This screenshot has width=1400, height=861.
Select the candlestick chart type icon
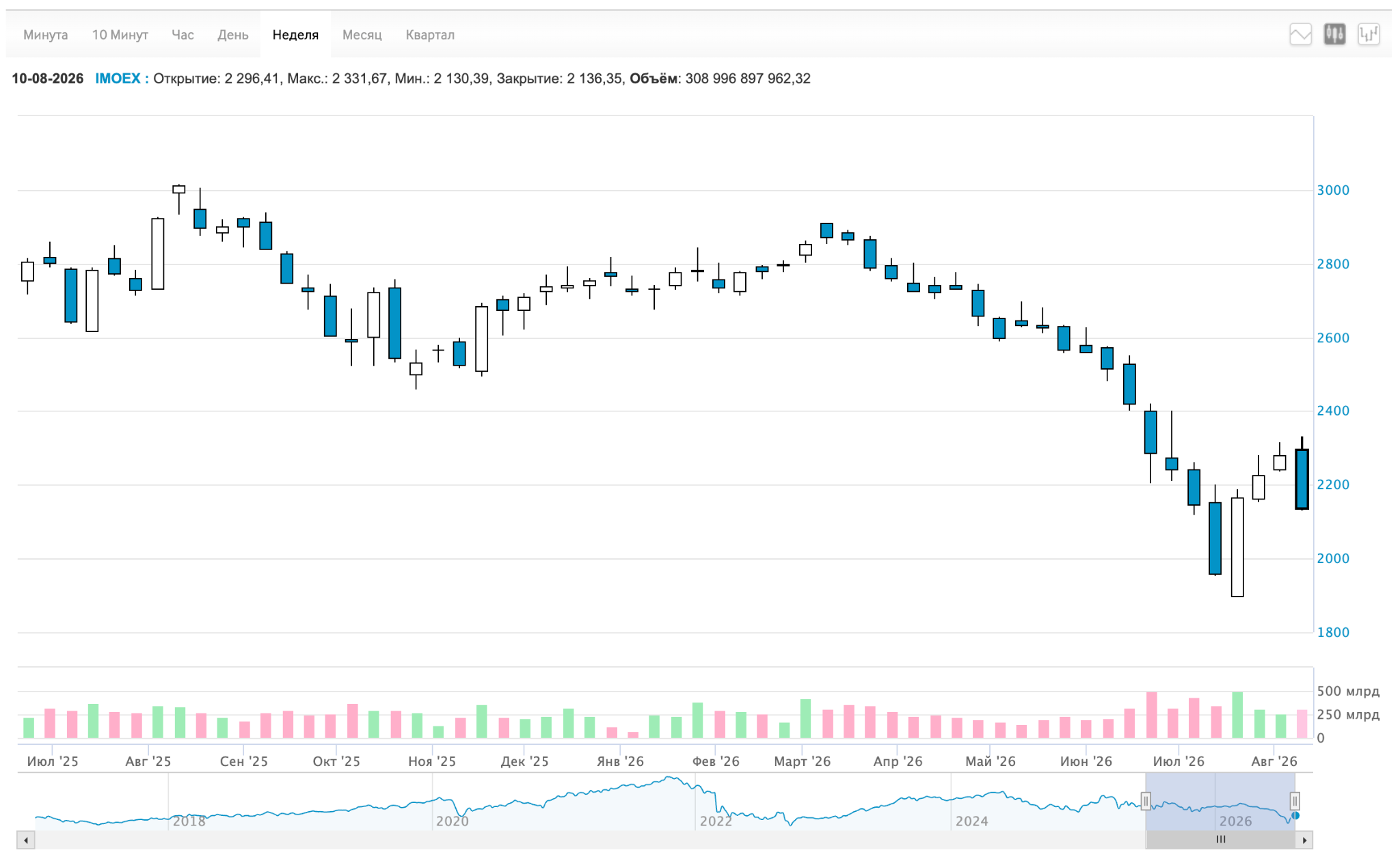[x=1334, y=34]
